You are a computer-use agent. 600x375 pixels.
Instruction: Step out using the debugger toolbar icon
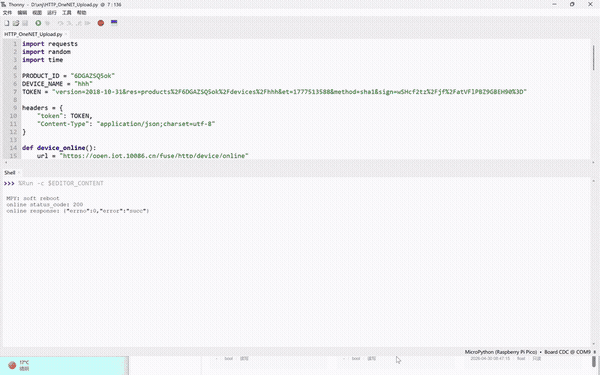(78, 23)
